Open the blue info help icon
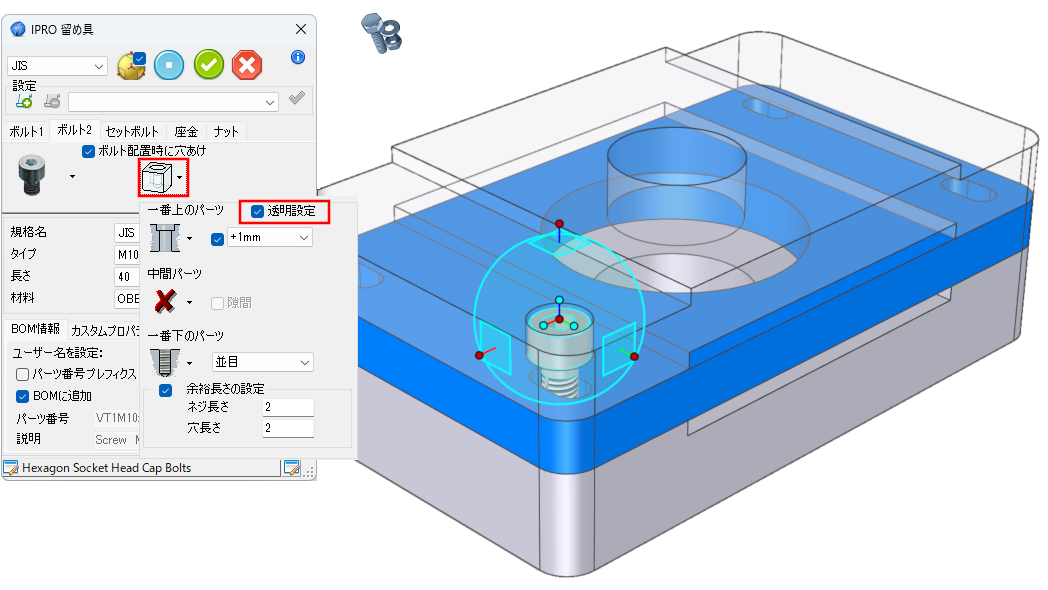Screen dimensions: 1048x590 298,57
